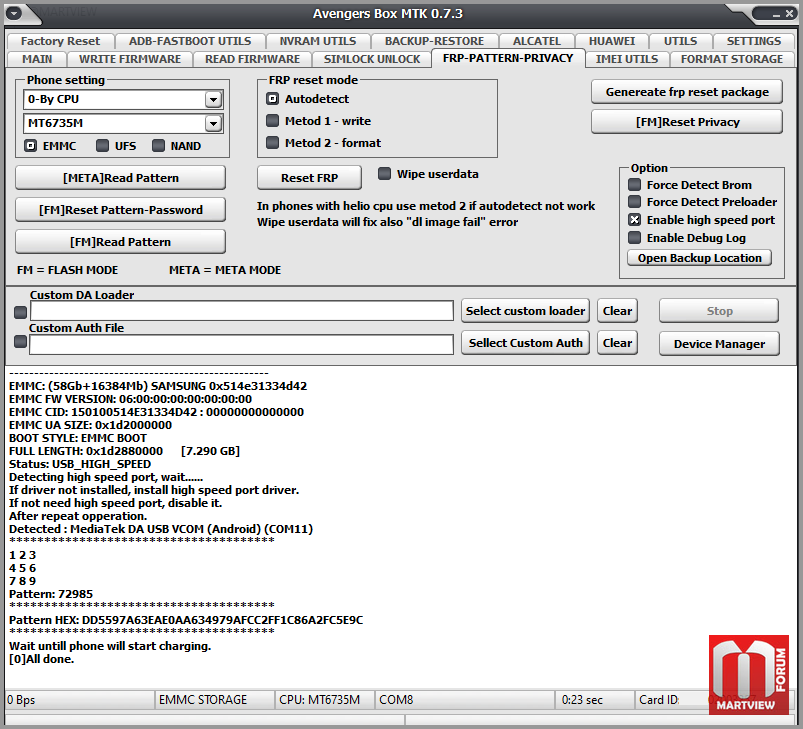The width and height of the screenshot is (803, 729).
Task: Click the Detected MediaTek DA USB VCOM line
Action: point(161,529)
